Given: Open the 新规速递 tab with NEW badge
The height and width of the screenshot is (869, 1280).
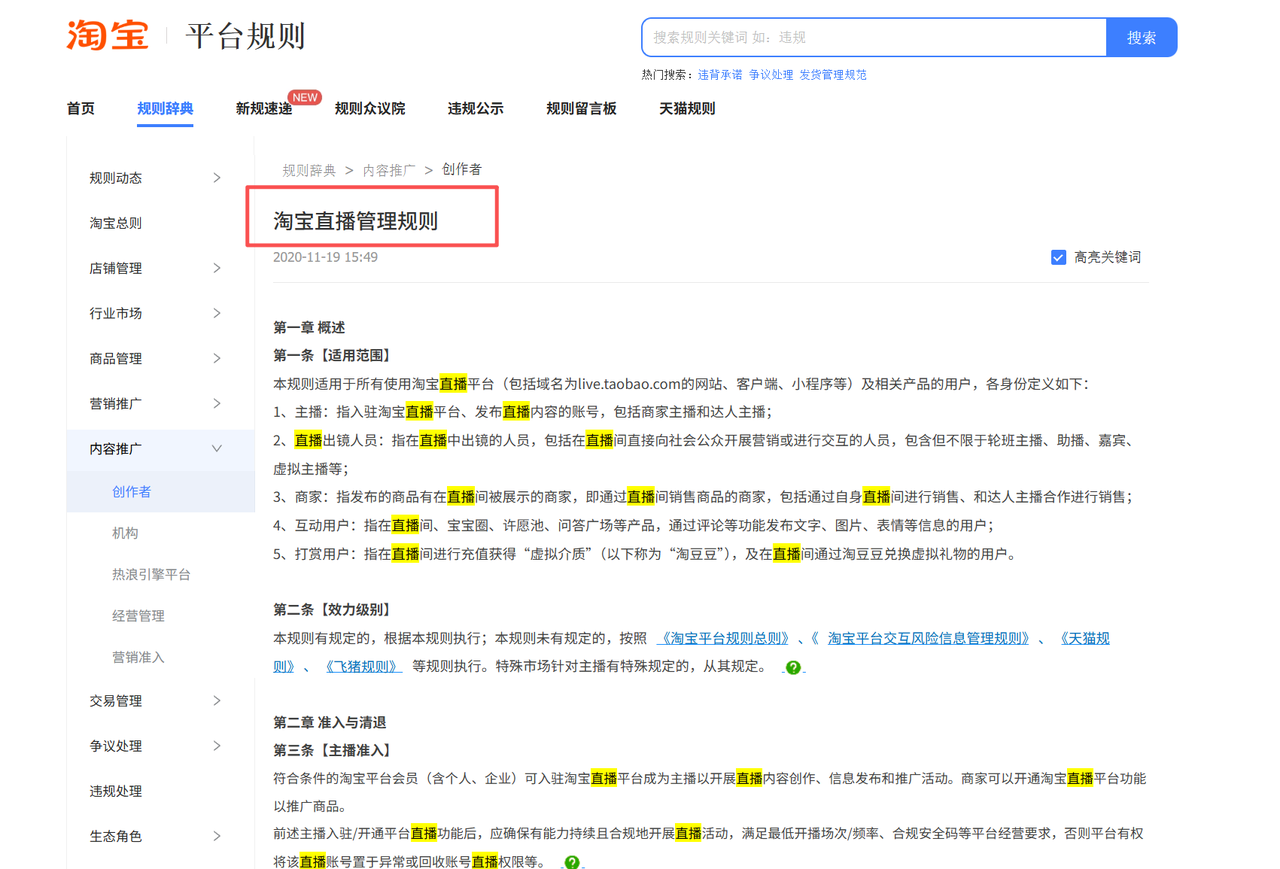Looking at the screenshot, I should click(x=264, y=108).
